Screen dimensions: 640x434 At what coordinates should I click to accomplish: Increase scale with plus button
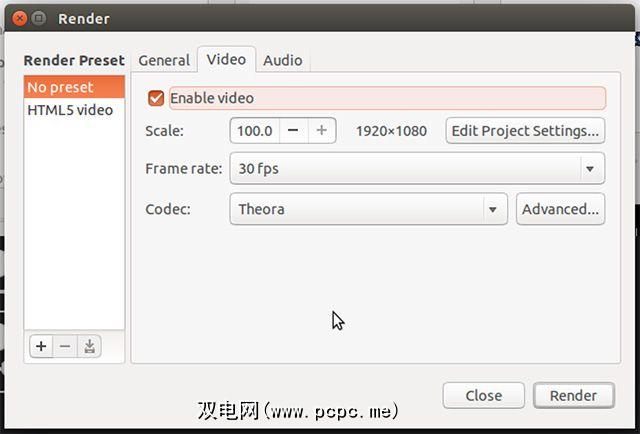coord(322,131)
